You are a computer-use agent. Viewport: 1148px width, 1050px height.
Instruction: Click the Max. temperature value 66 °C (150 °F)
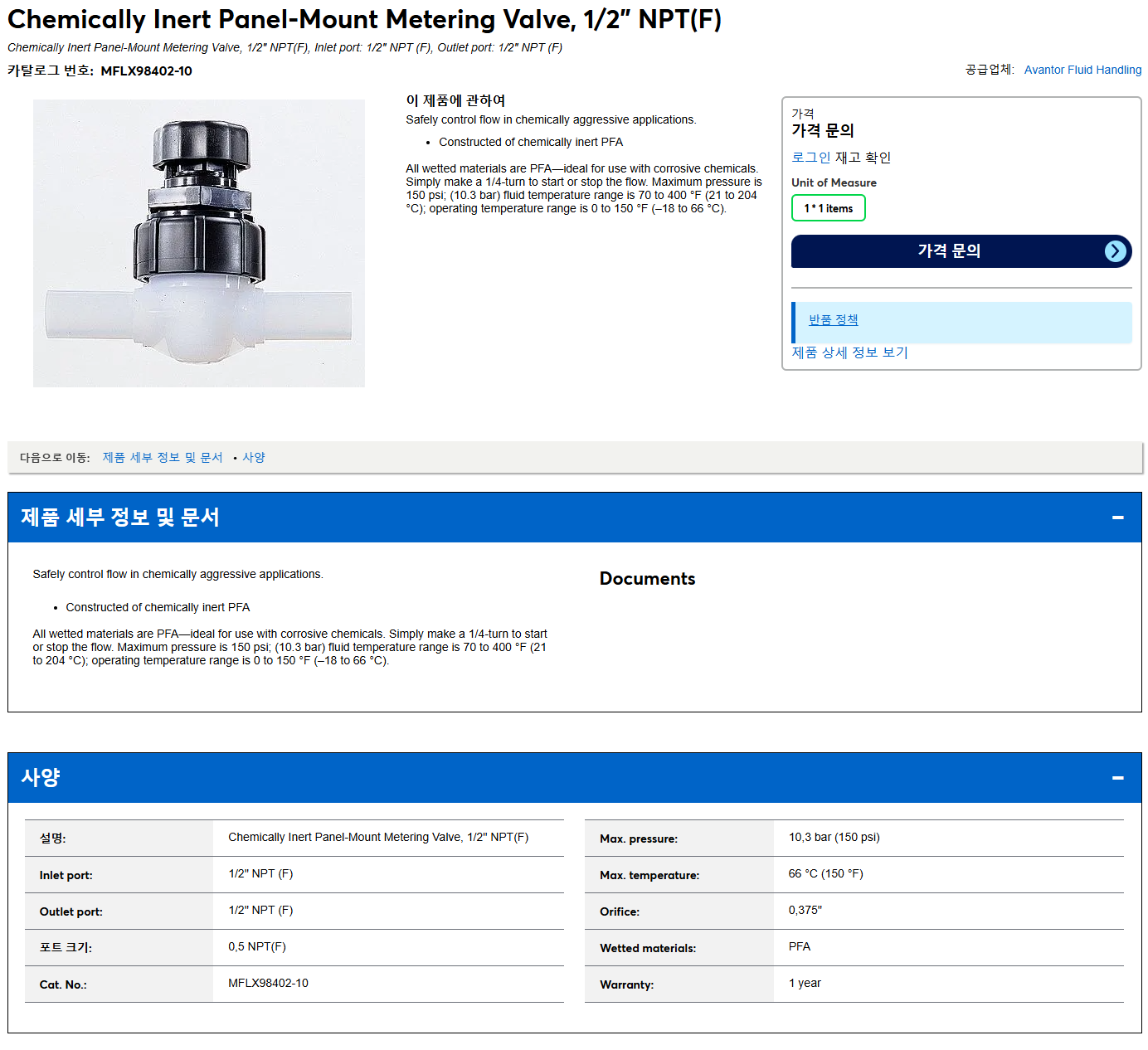[x=825, y=874]
